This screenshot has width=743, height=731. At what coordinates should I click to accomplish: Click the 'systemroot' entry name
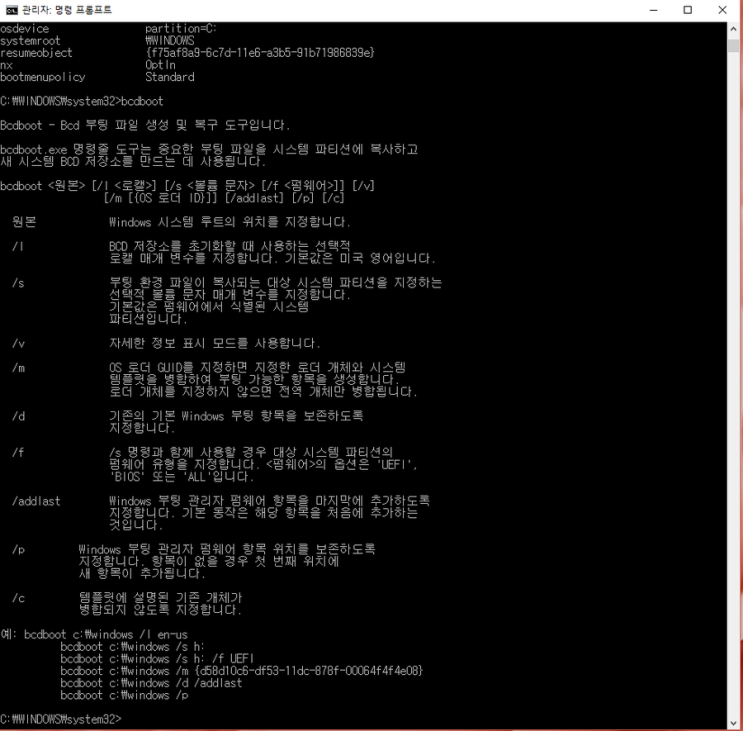(30, 41)
